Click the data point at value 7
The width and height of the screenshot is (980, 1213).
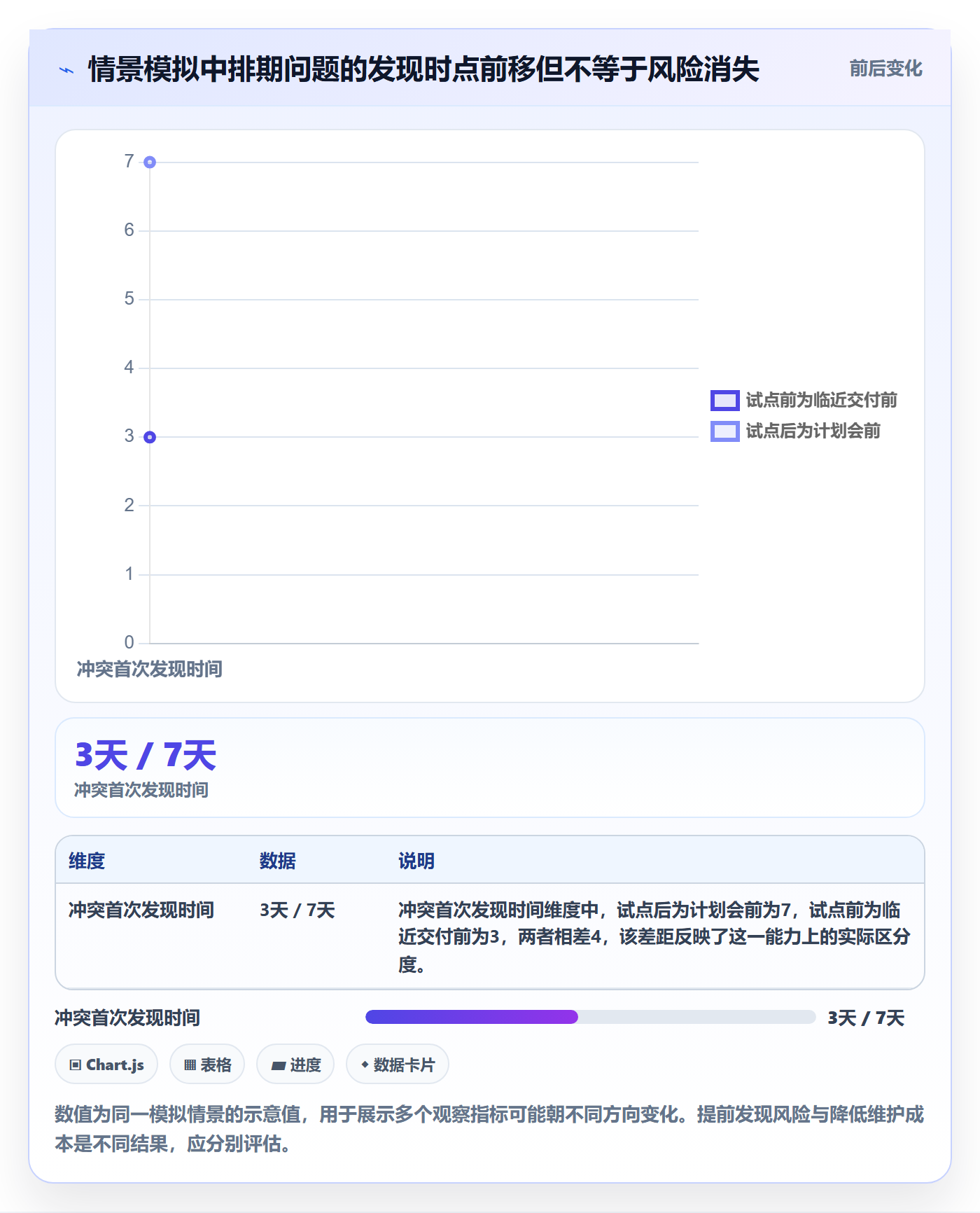tap(150, 162)
